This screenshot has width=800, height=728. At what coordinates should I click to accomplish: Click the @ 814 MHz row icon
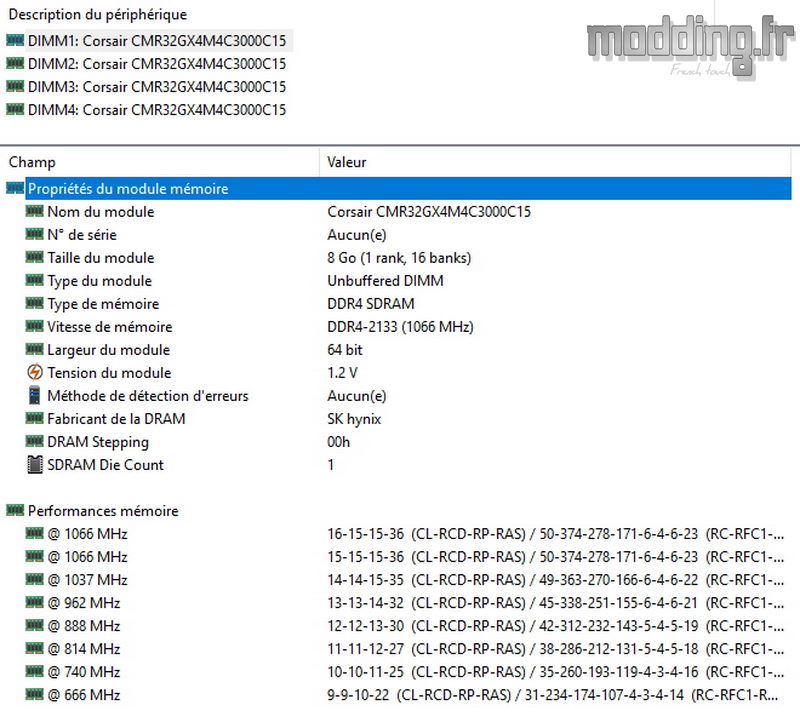tap(34, 648)
